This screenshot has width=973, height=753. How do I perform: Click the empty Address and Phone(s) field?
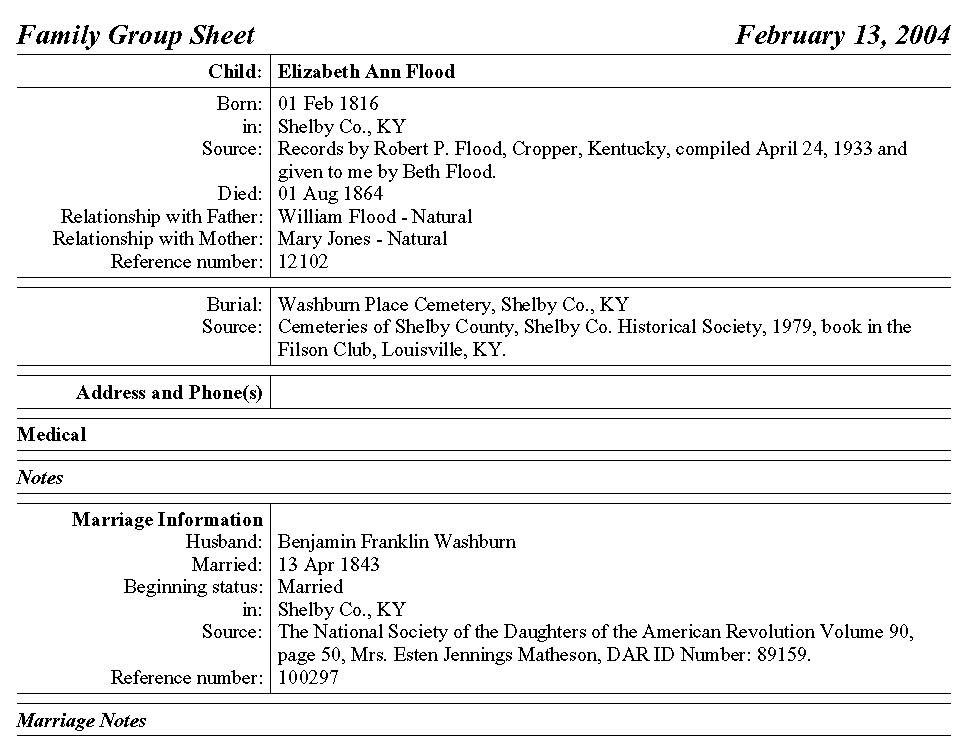[610, 393]
